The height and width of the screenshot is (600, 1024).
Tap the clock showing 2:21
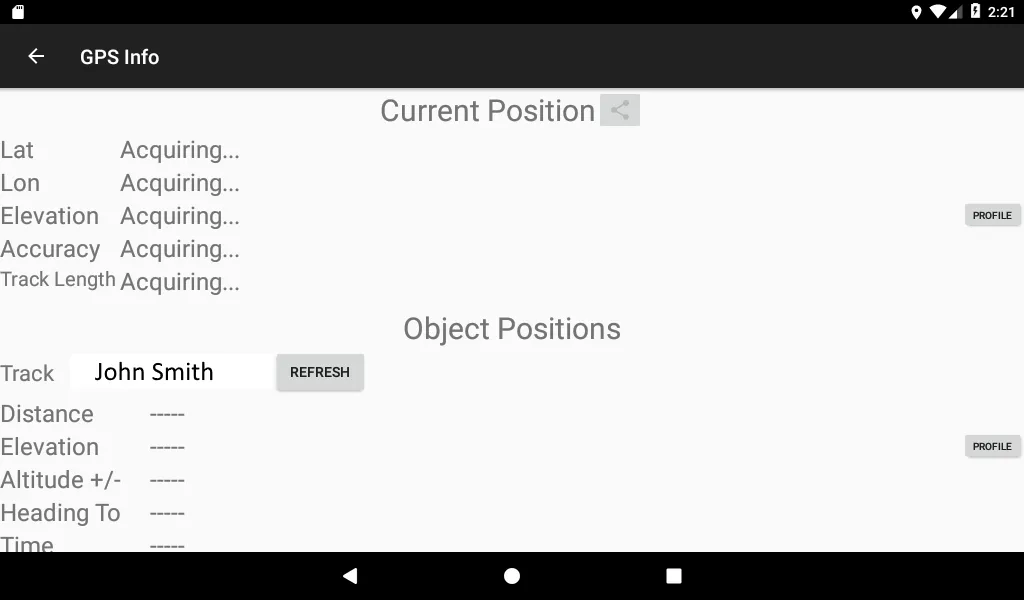click(x=1001, y=12)
